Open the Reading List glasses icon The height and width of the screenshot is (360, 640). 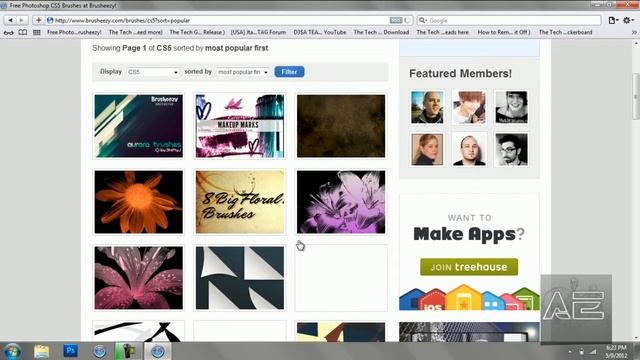pos(9,32)
